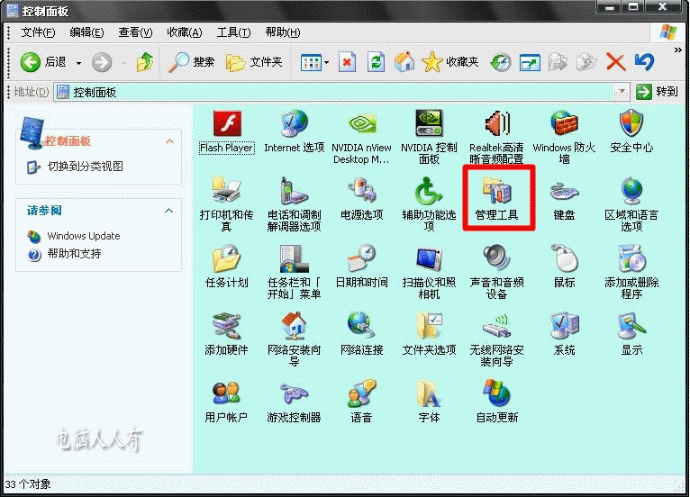The image size is (690, 497).
Task: Open 任务计划 folder icon
Action: click(227, 266)
